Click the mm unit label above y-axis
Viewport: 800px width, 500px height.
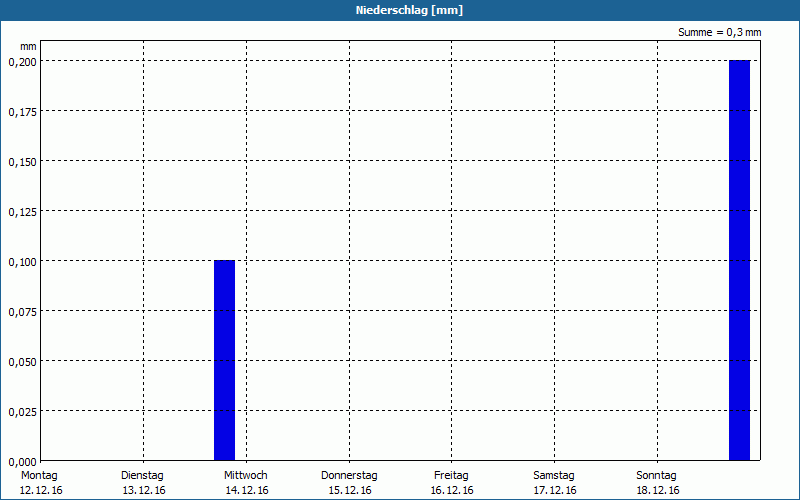28,47
